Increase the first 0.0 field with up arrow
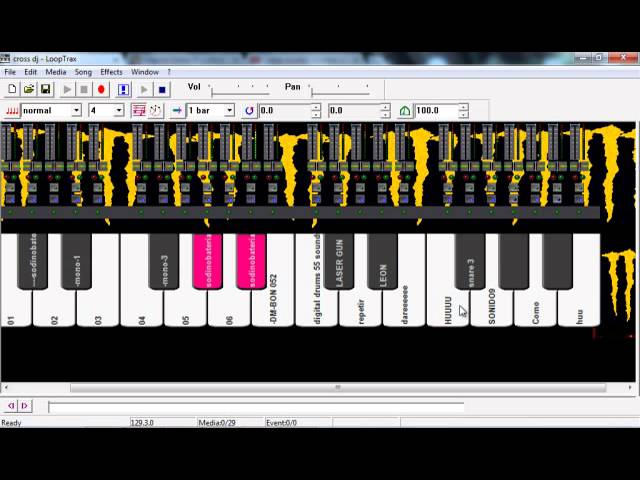This screenshot has height=480, width=640. tap(316, 107)
